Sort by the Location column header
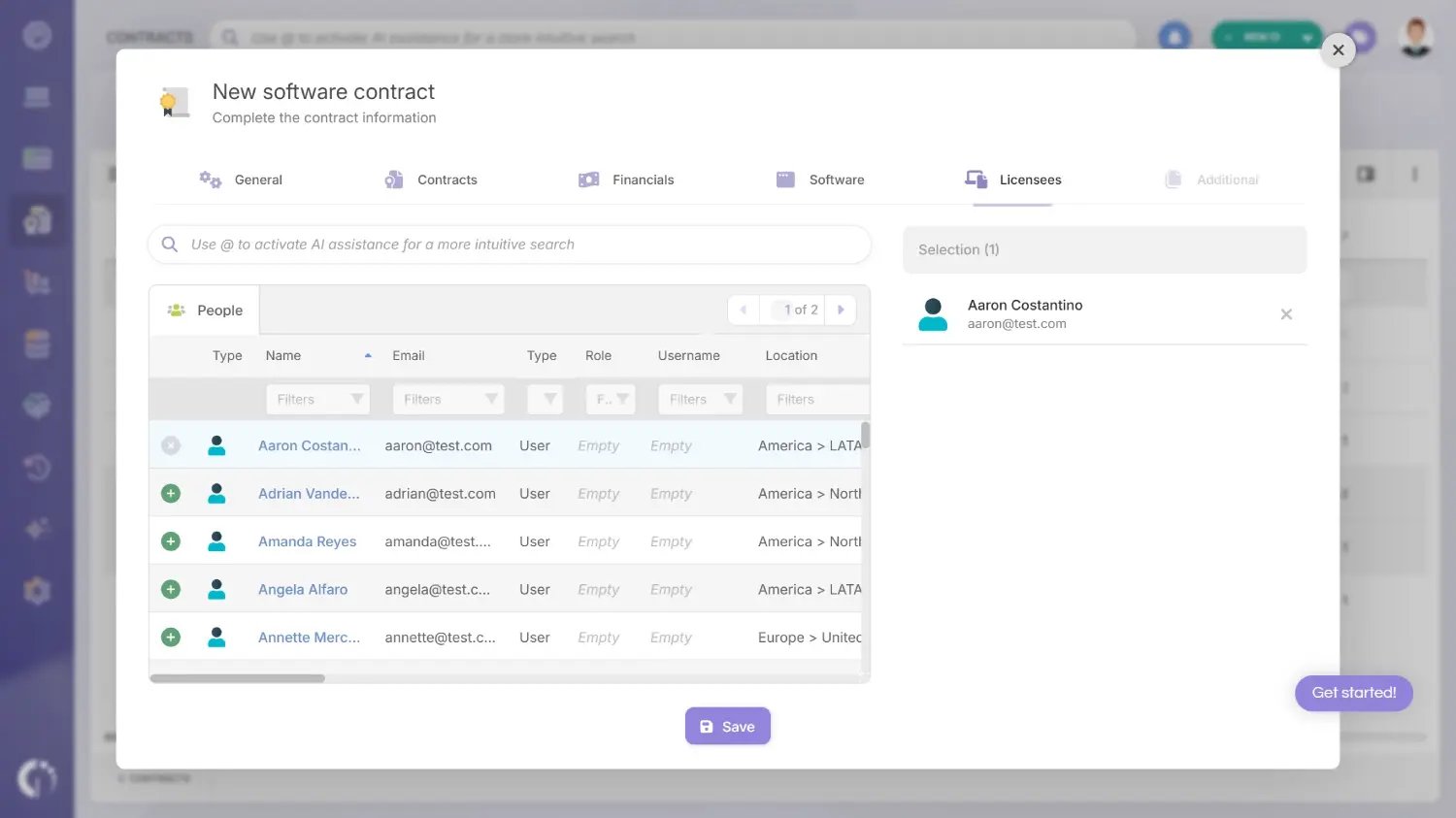Image resolution: width=1456 pixels, height=818 pixels. tap(791, 356)
